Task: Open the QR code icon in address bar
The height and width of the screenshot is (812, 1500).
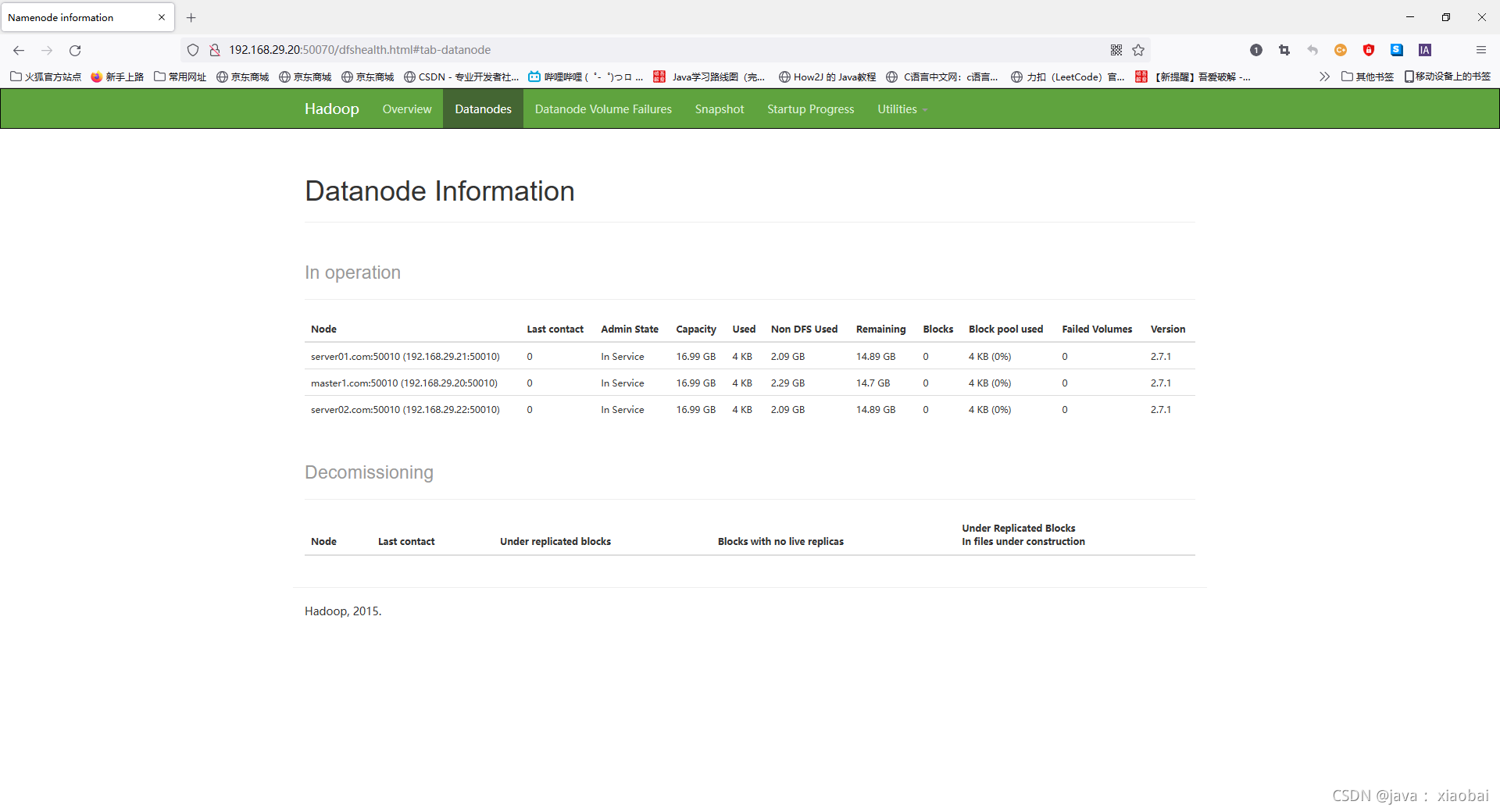Action: point(1116,50)
